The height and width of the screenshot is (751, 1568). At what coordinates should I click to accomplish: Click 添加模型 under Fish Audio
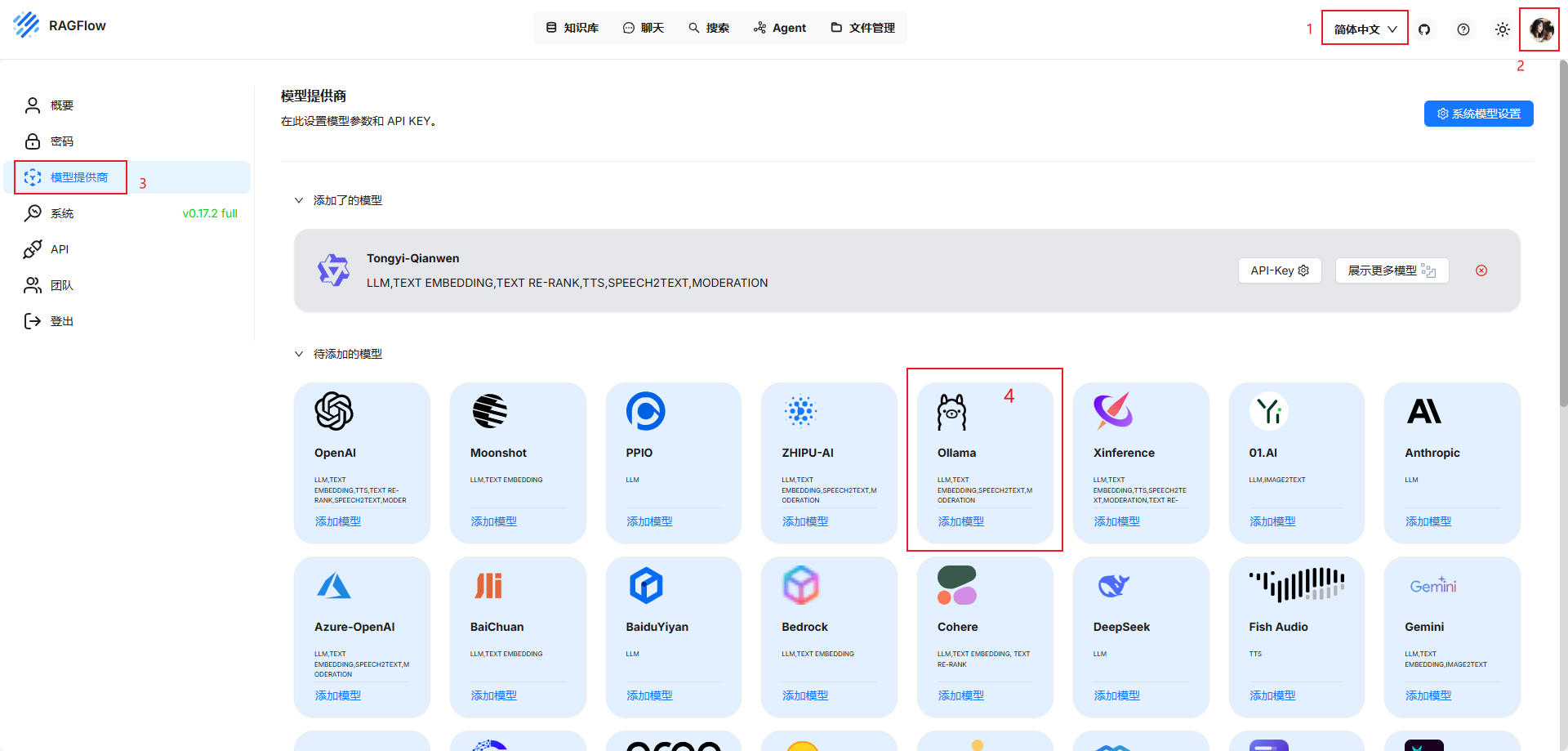click(1272, 695)
